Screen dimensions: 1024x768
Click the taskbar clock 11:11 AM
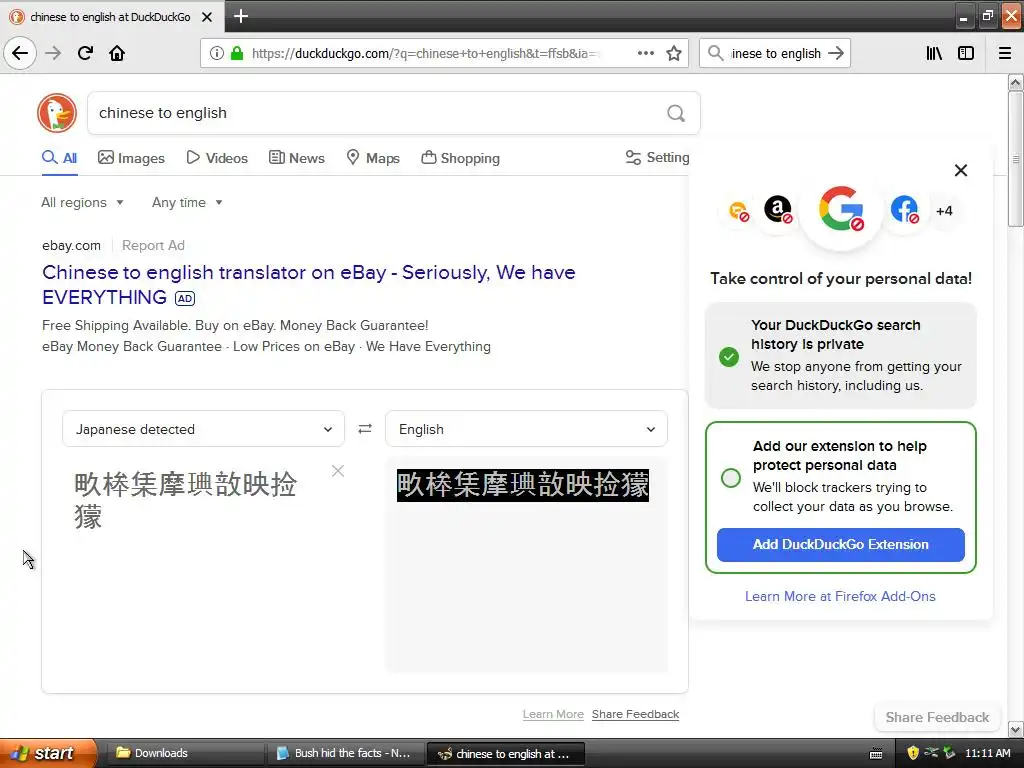987,753
